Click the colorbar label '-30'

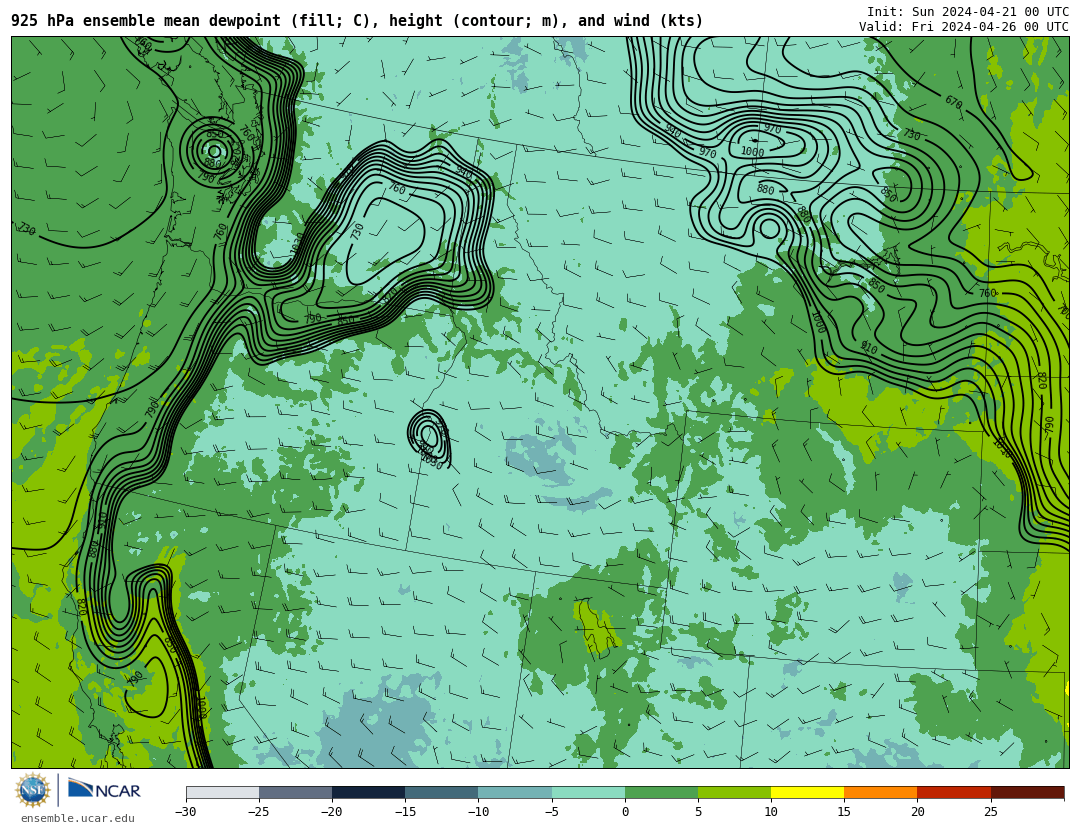(x=185, y=812)
